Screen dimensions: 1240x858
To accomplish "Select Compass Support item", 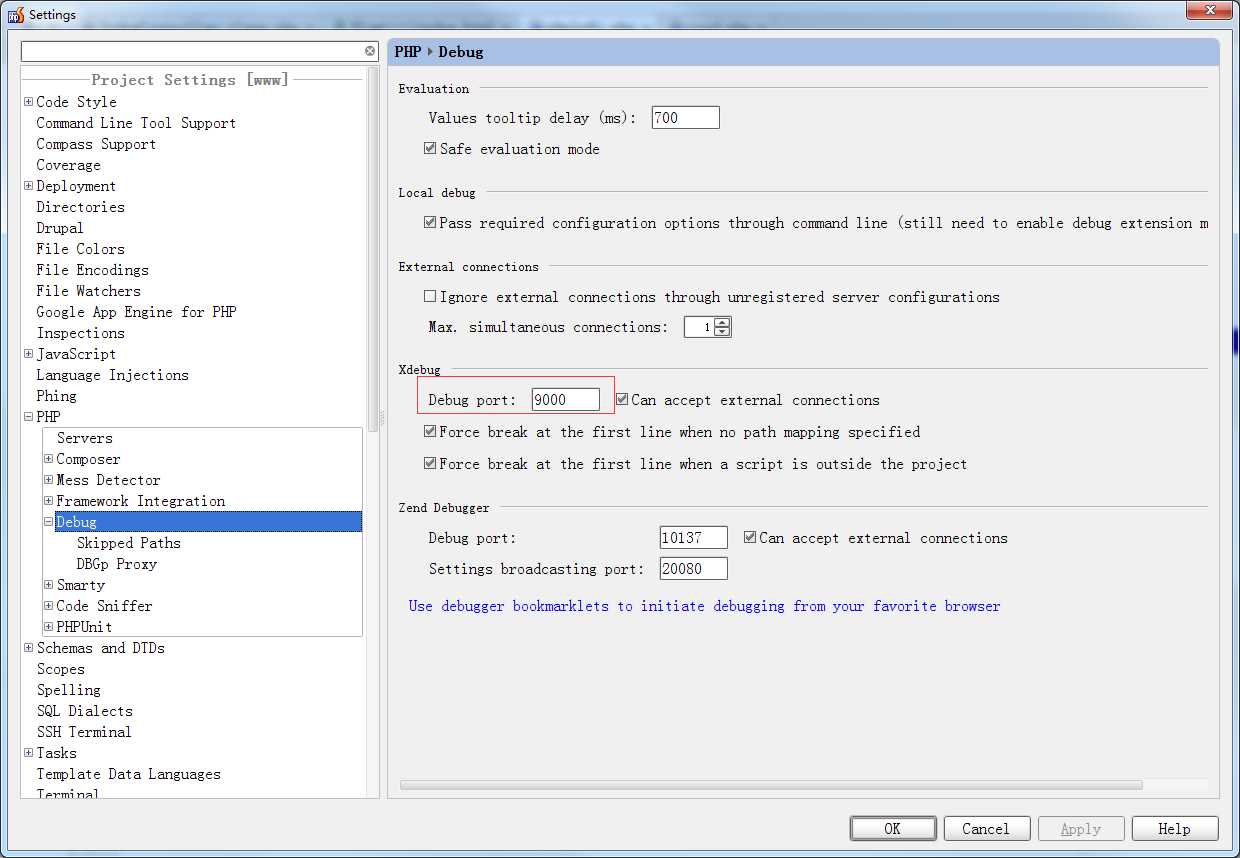I will point(96,143).
